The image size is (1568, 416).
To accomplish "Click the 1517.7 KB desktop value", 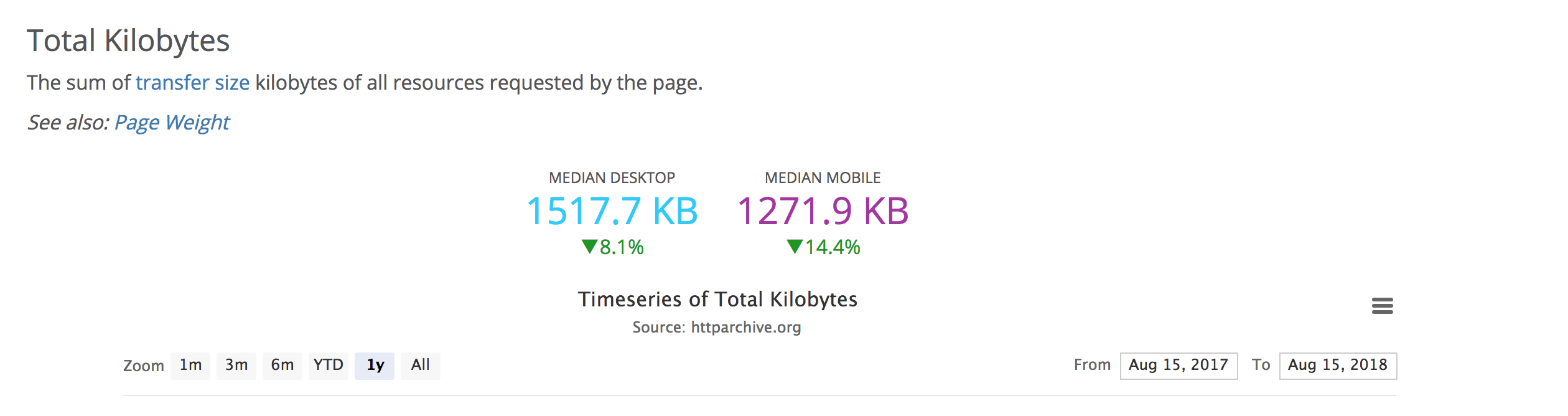I will pyautogui.click(x=612, y=211).
